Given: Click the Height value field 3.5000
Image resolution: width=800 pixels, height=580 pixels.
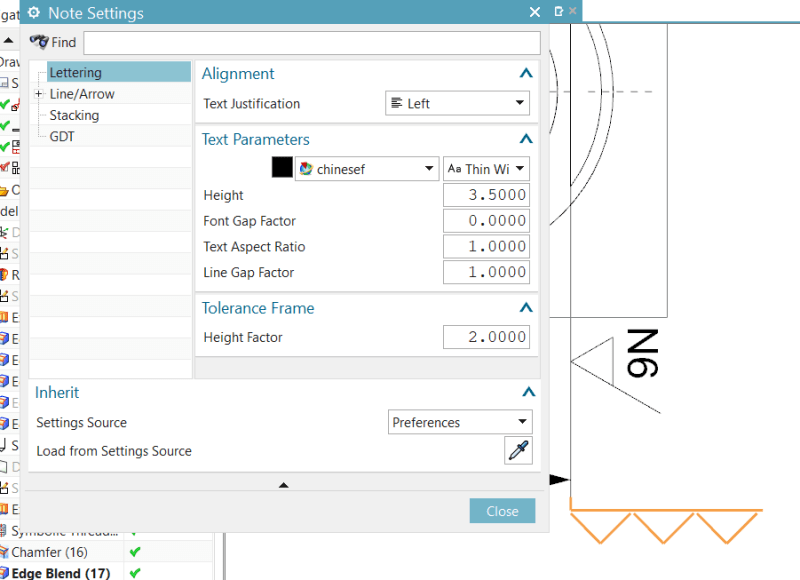Looking at the screenshot, I should pos(486,195).
